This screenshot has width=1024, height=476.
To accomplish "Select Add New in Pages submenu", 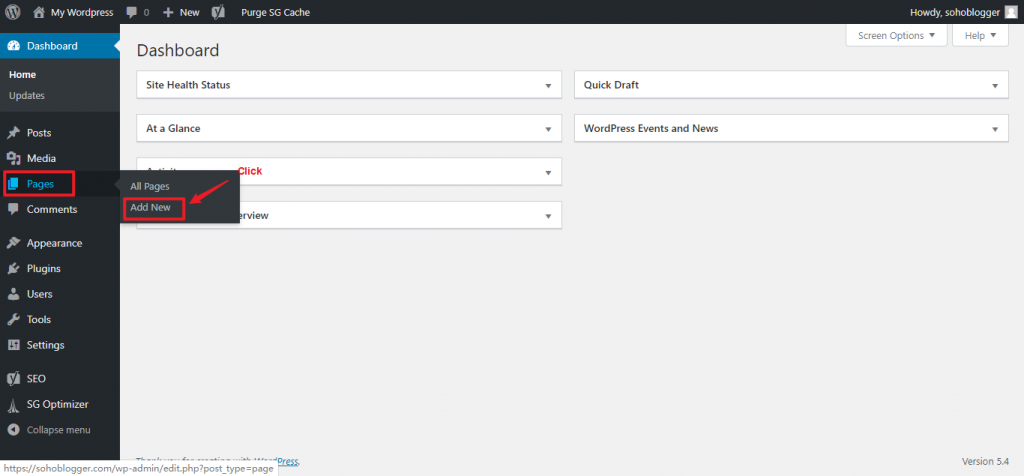I will click(151, 207).
